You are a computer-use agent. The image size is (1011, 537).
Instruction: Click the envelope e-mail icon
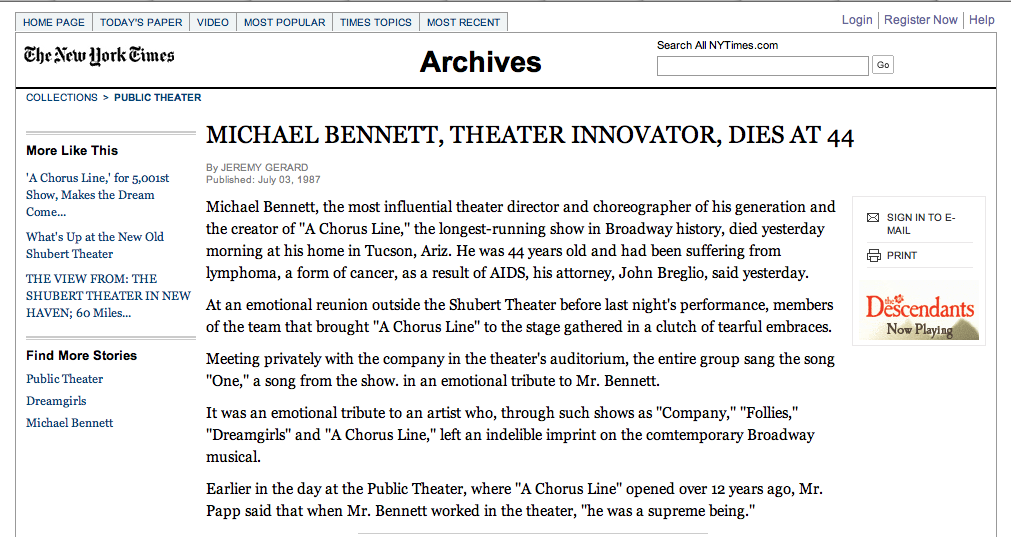click(x=873, y=217)
